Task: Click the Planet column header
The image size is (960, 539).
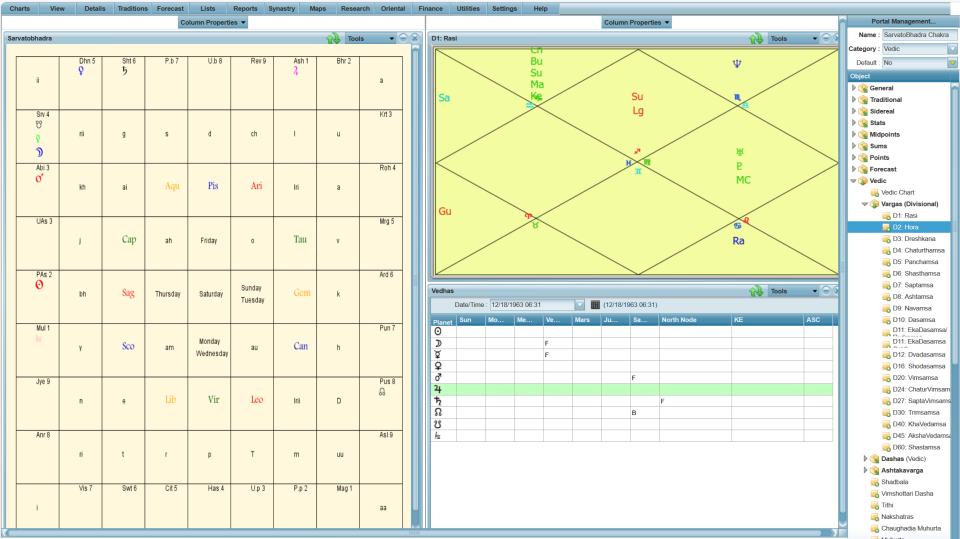Action: point(443,321)
